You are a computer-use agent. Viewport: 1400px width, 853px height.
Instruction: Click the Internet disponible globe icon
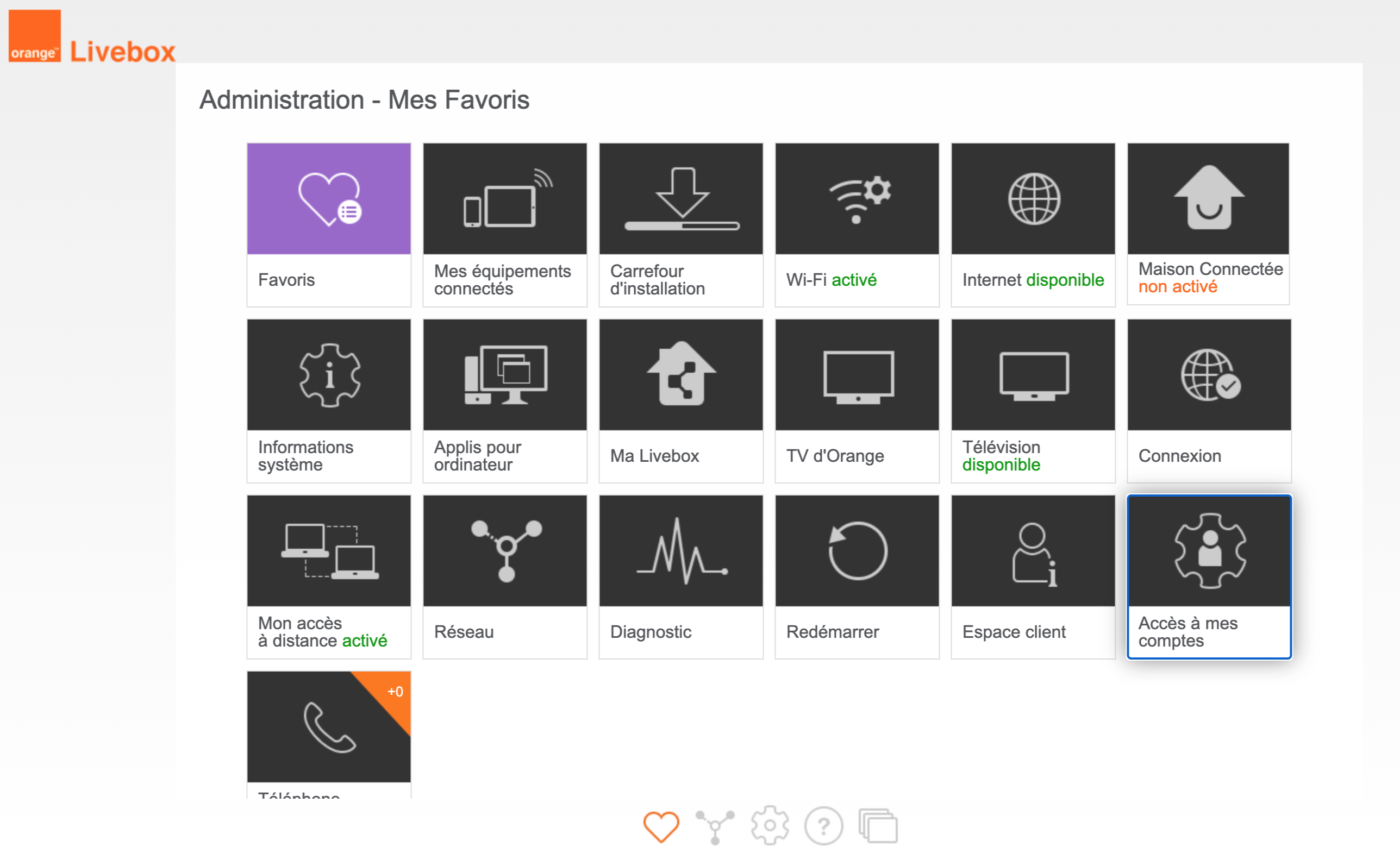tap(1033, 199)
